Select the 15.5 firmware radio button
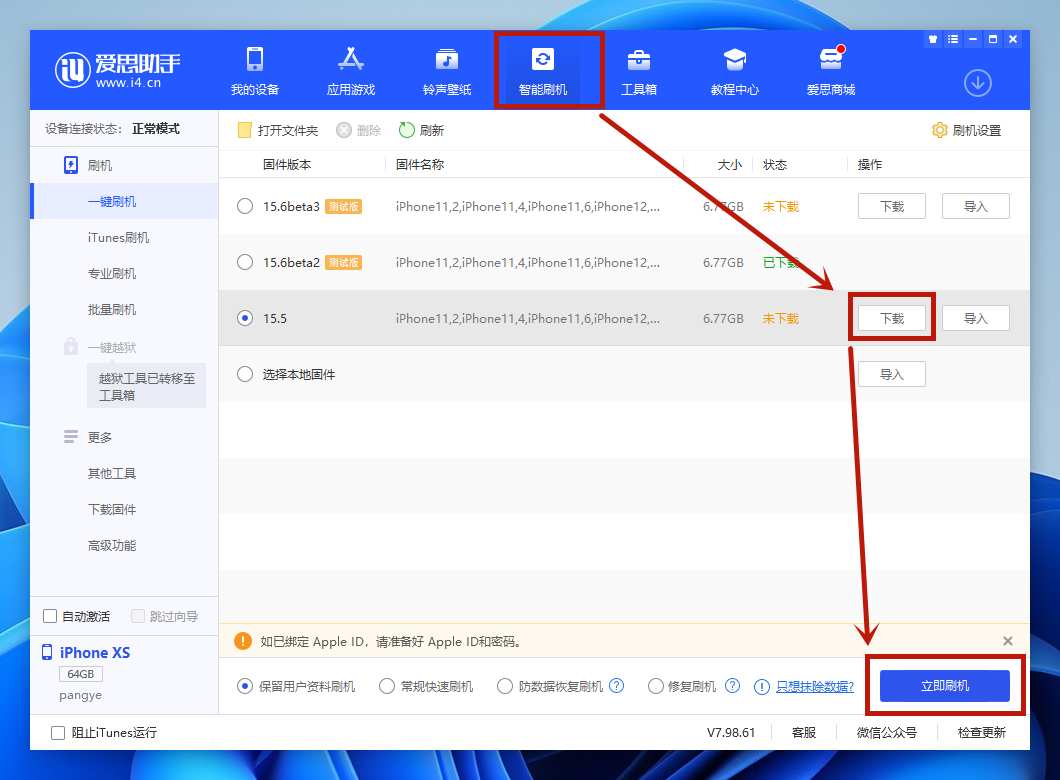The width and height of the screenshot is (1060, 780). point(245,318)
